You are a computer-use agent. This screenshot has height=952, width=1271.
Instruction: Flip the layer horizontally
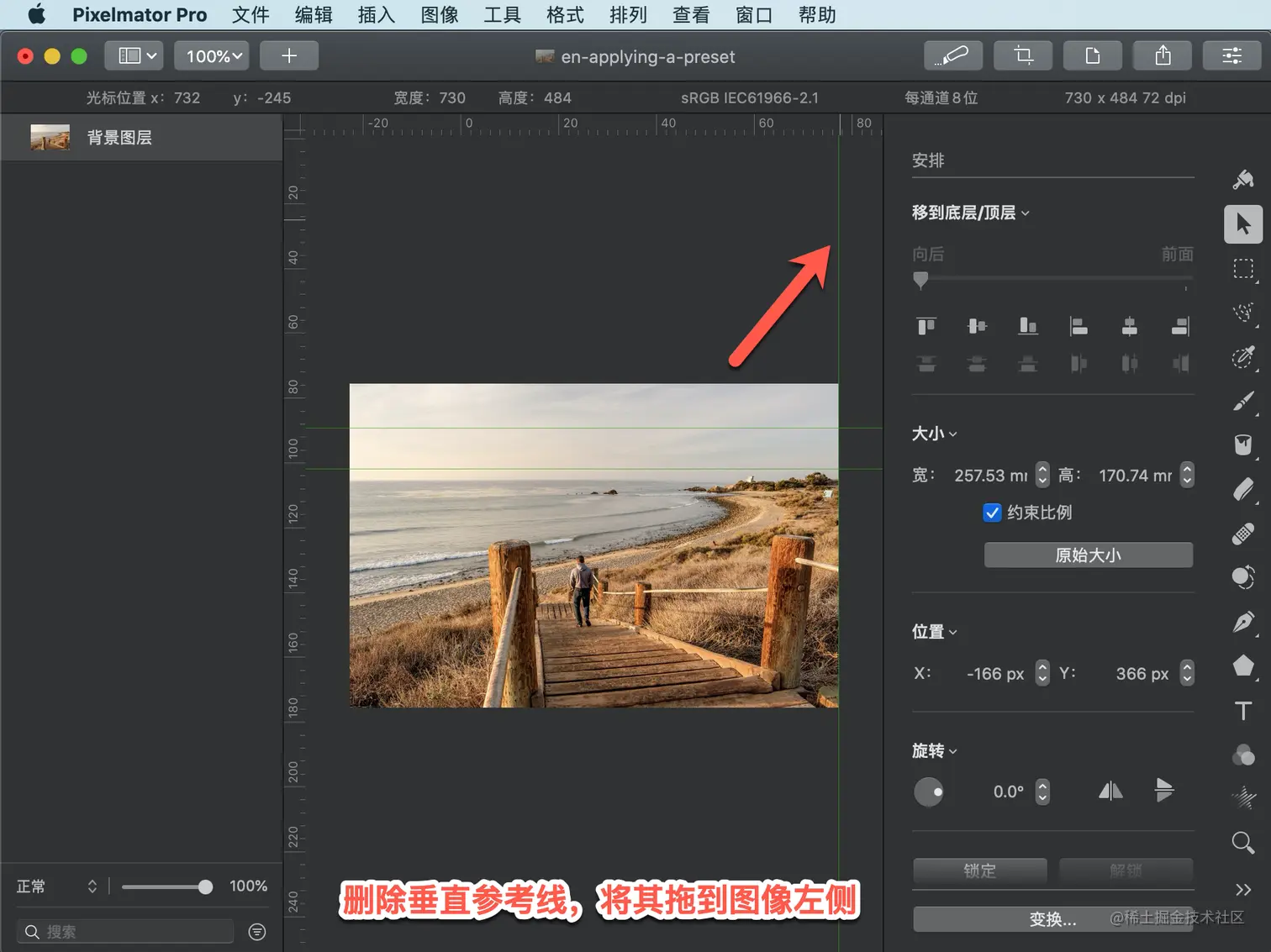pyautogui.click(x=1110, y=791)
